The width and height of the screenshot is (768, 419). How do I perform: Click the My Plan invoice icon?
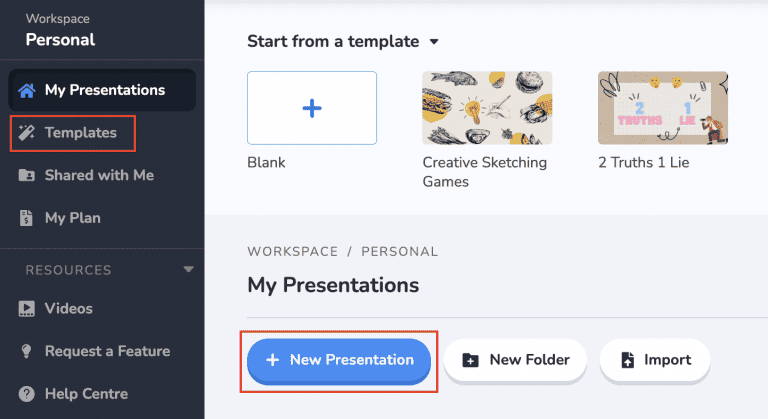click(x=26, y=218)
